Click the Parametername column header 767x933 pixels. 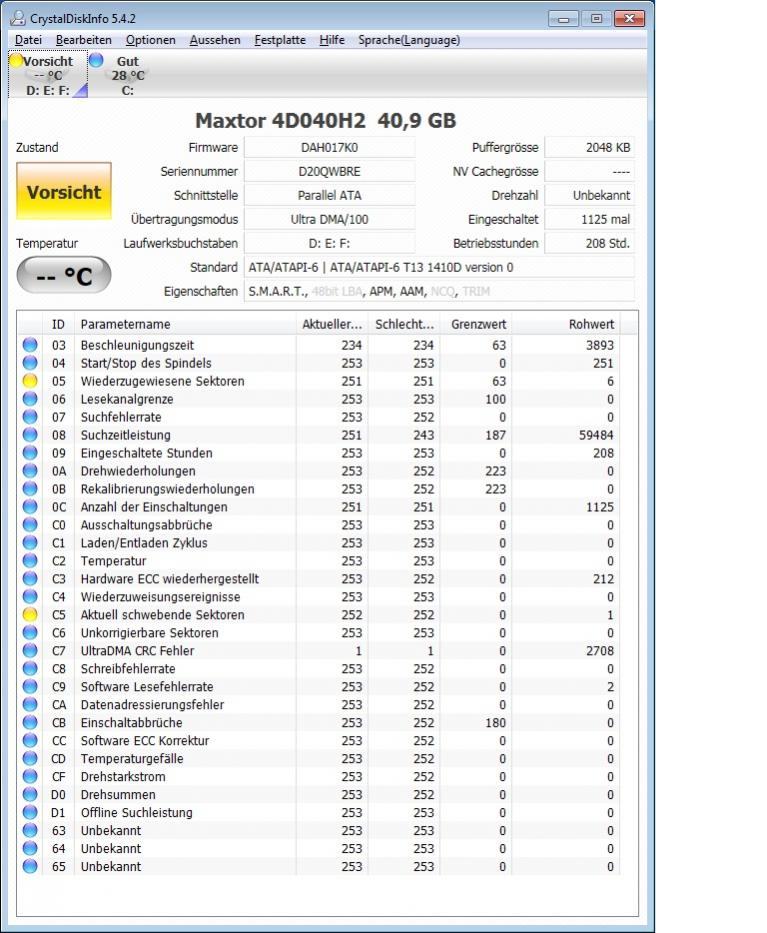click(x=184, y=324)
